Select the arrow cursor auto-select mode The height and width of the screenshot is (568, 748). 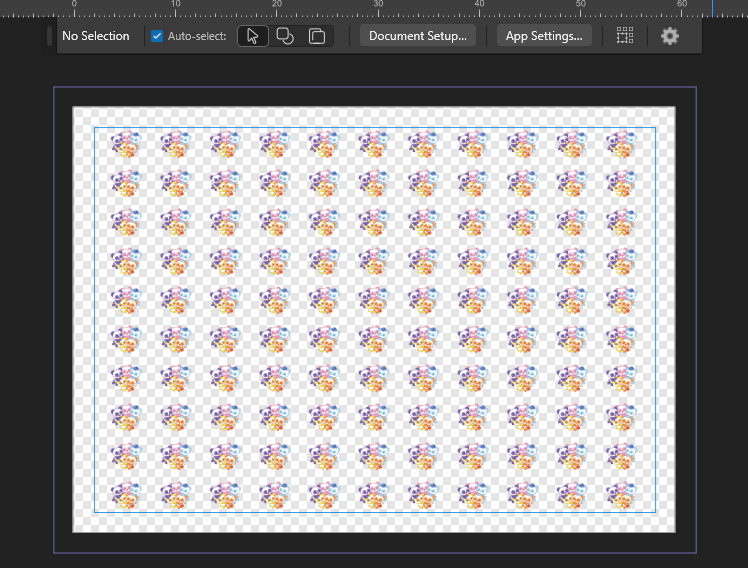tap(253, 36)
